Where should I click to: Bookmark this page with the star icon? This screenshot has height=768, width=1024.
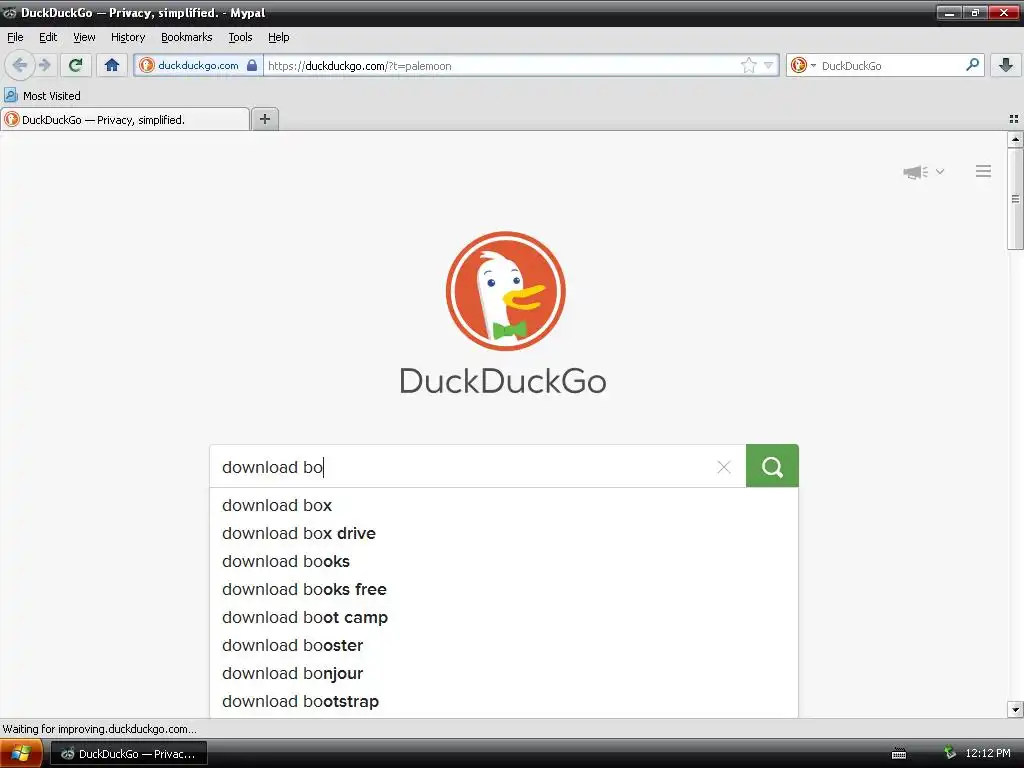coord(748,65)
